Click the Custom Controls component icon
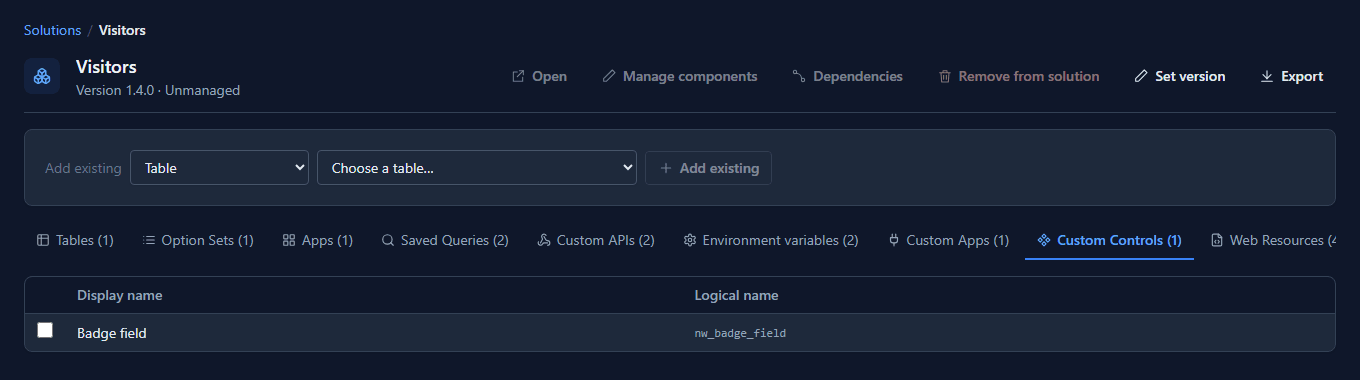 tap(1044, 240)
